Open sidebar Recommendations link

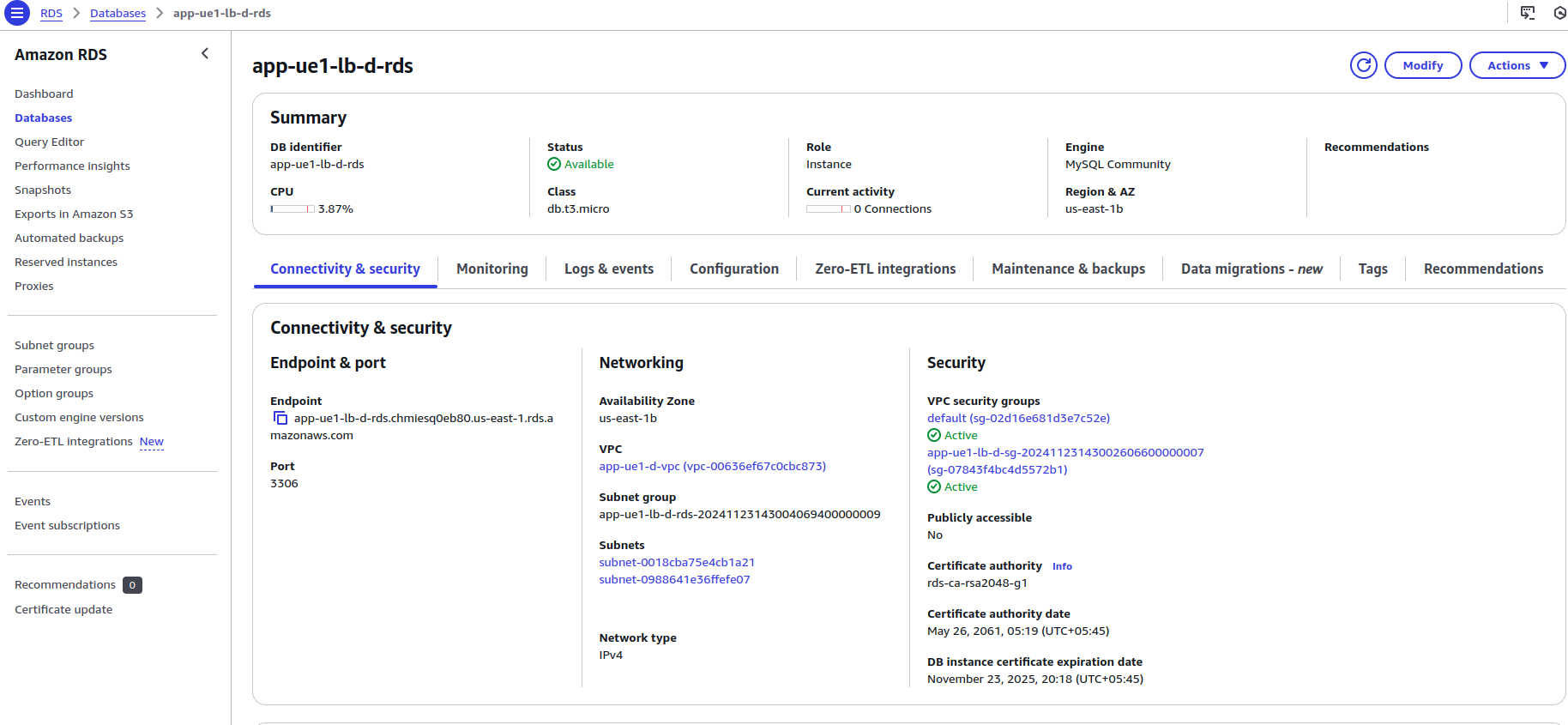coord(65,584)
